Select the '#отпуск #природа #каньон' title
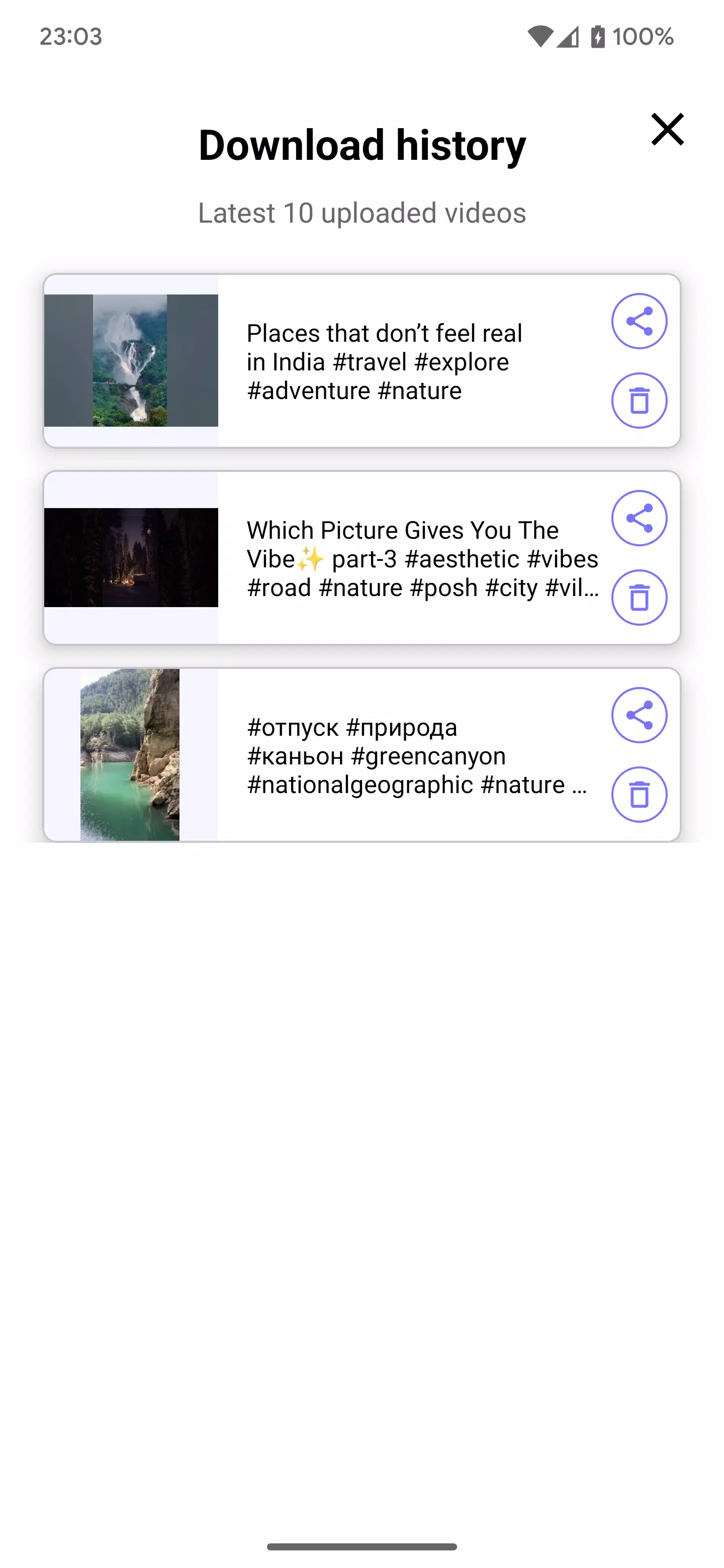Image resolution: width=724 pixels, height=1568 pixels. (x=417, y=756)
